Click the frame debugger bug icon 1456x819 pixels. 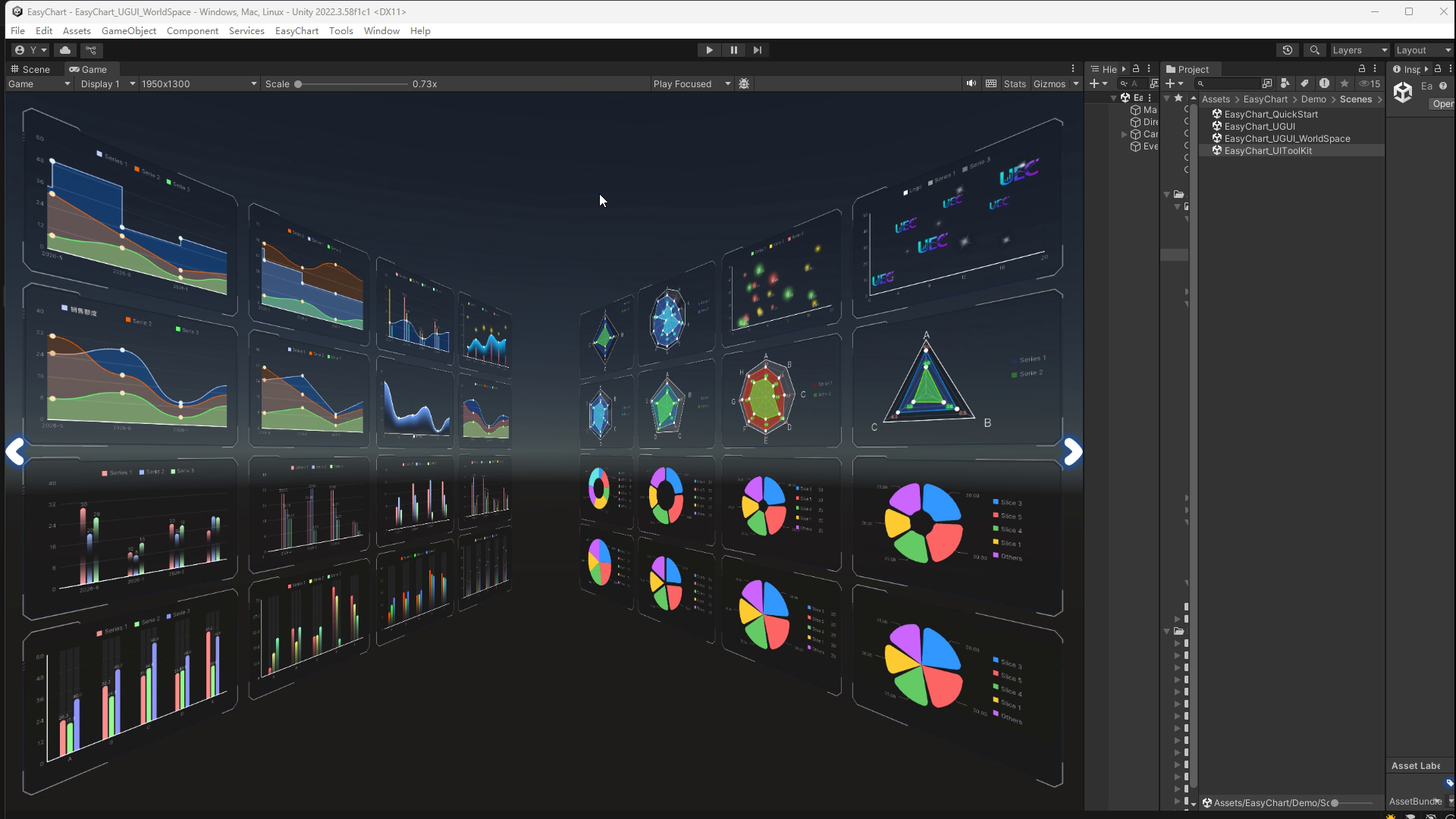point(744,84)
